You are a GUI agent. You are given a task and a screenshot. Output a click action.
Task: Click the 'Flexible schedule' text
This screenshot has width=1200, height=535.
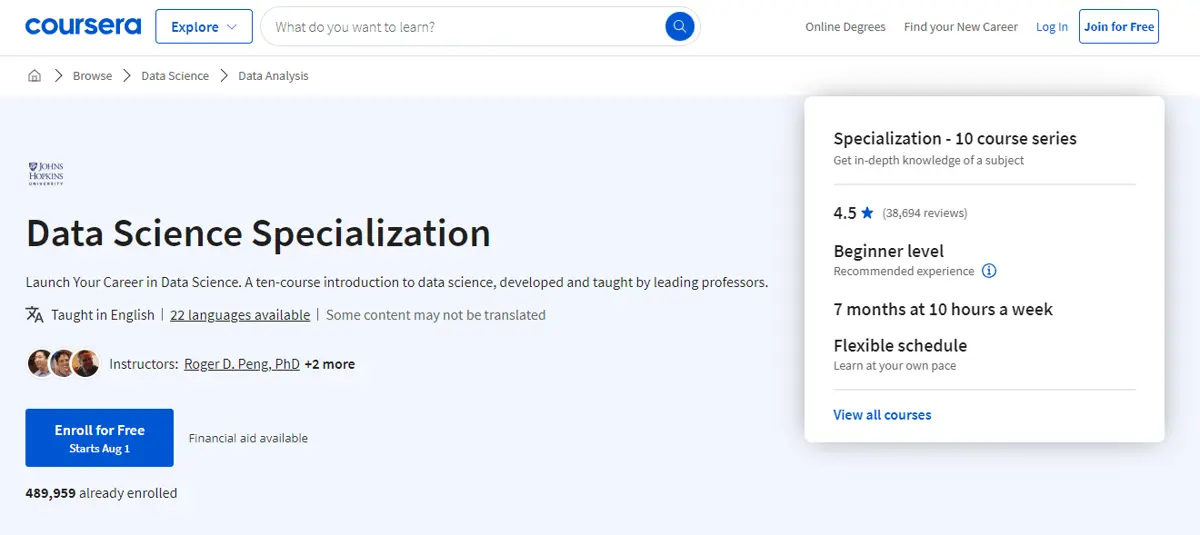click(900, 346)
